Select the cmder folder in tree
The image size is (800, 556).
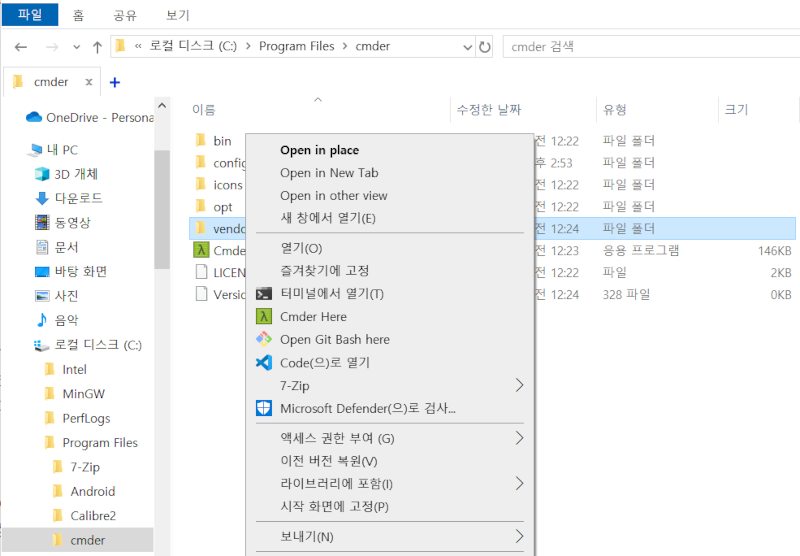[78, 540]
